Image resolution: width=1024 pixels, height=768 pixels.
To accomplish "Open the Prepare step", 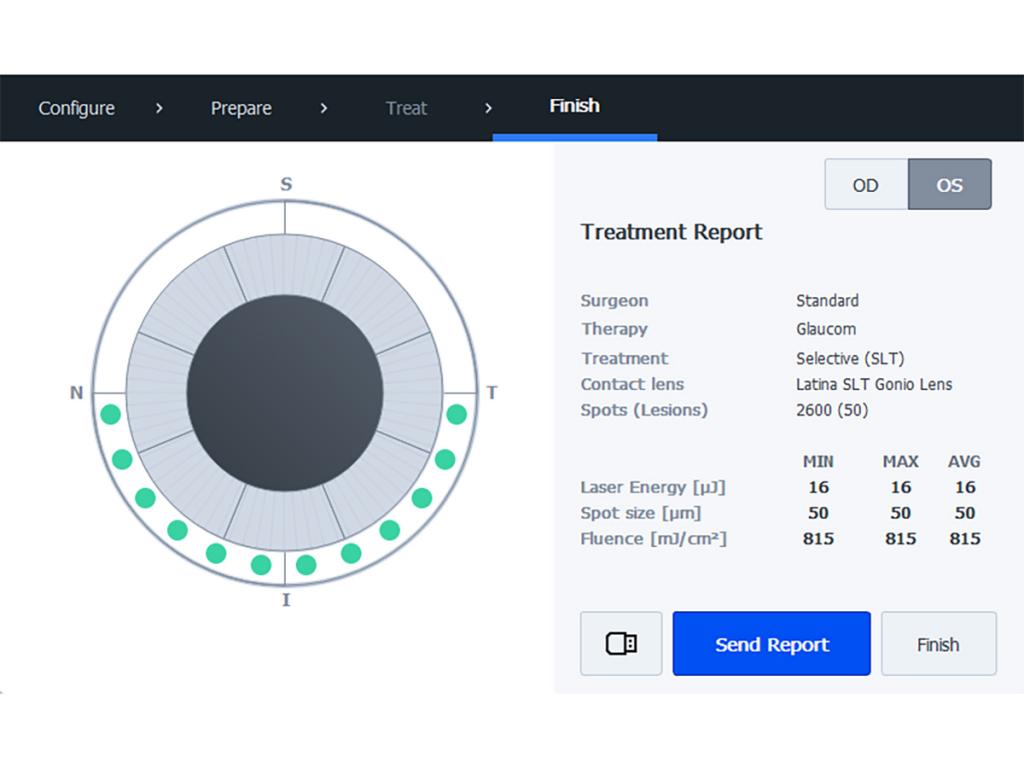I will (x=241, y=108).
